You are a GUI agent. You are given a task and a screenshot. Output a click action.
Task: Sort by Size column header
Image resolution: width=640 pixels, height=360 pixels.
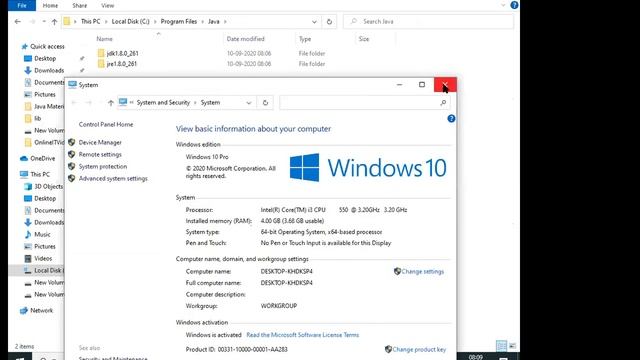364,39
